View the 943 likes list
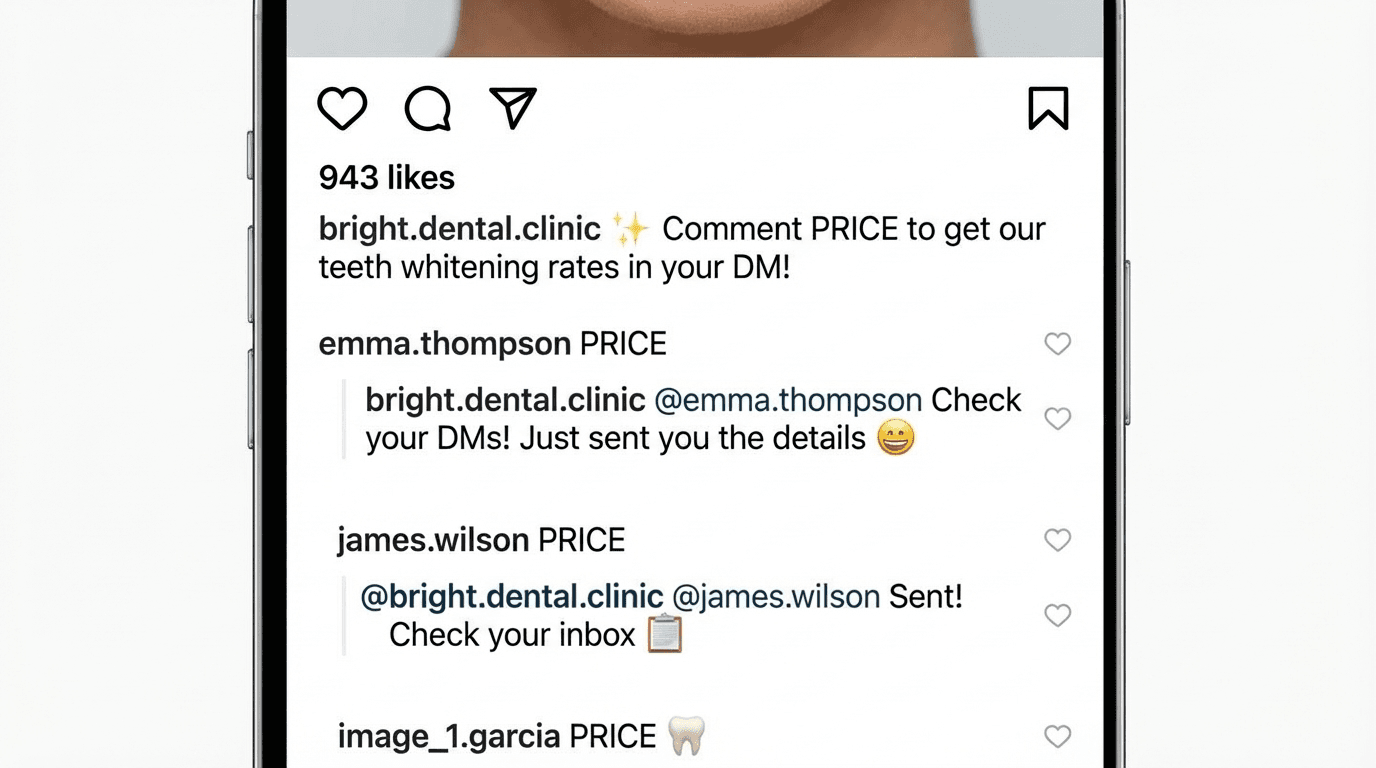Viewport: 1376px width, 768px height. point(386,178)
